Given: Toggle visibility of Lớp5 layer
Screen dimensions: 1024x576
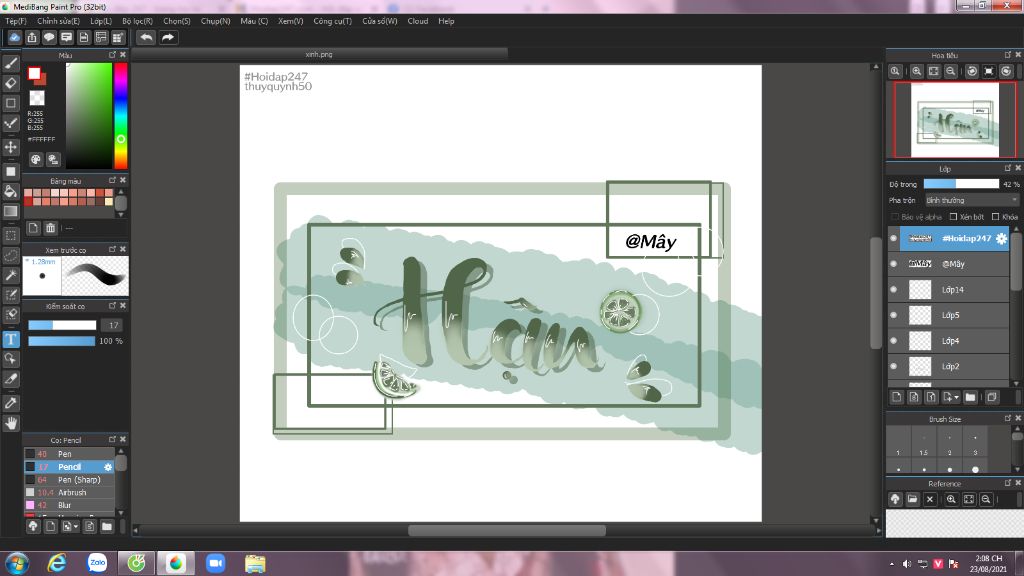Looking at the screenshot, I should pos(893,315).
